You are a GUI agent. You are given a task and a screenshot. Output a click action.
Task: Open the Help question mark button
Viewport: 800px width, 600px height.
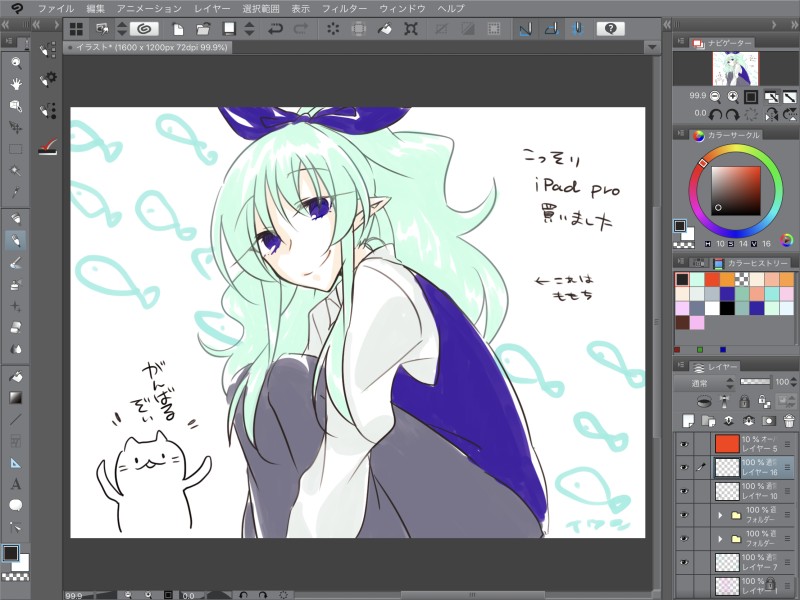click(611, 29)
